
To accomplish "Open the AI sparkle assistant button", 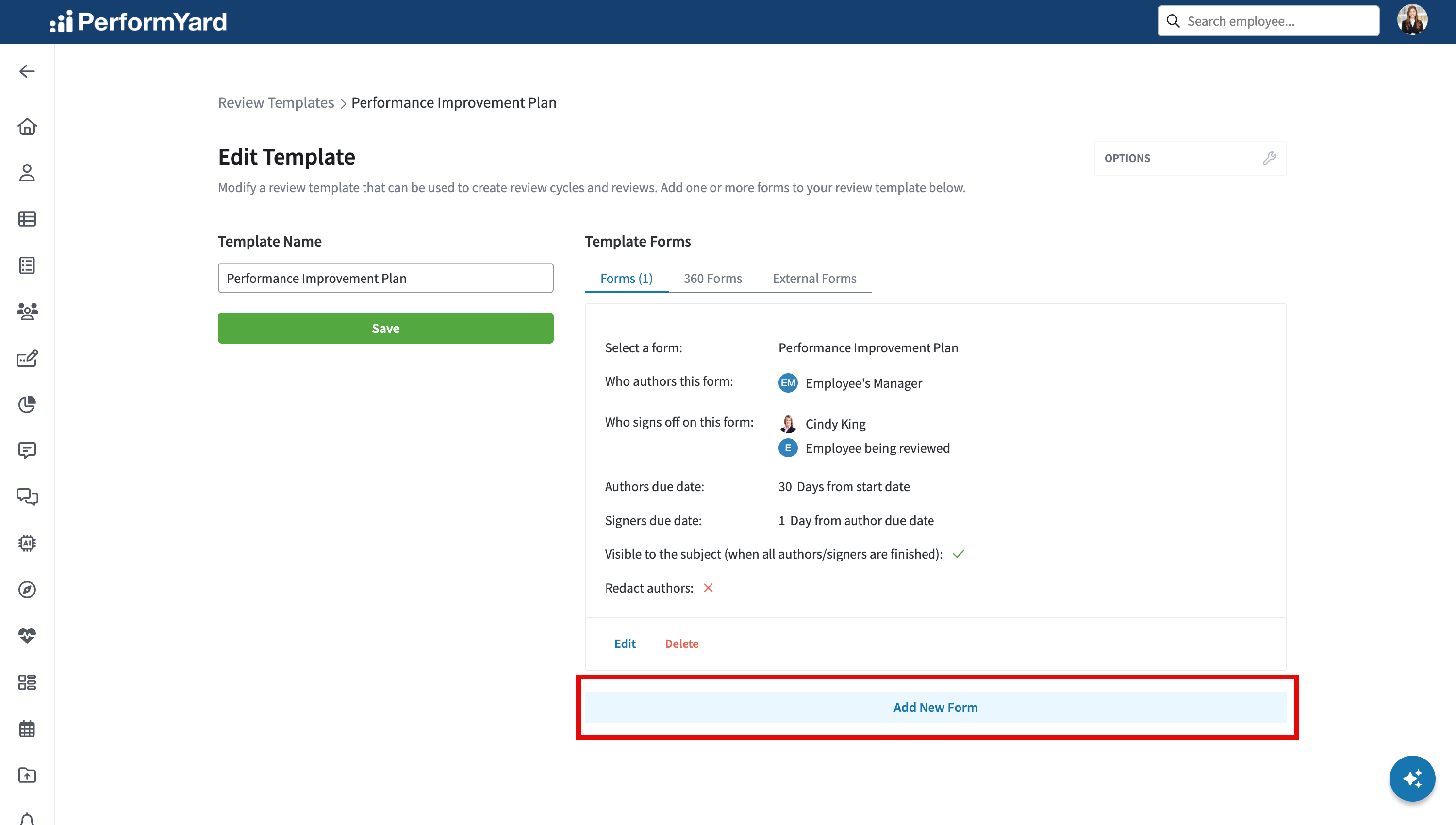I will click(1412, 778).
